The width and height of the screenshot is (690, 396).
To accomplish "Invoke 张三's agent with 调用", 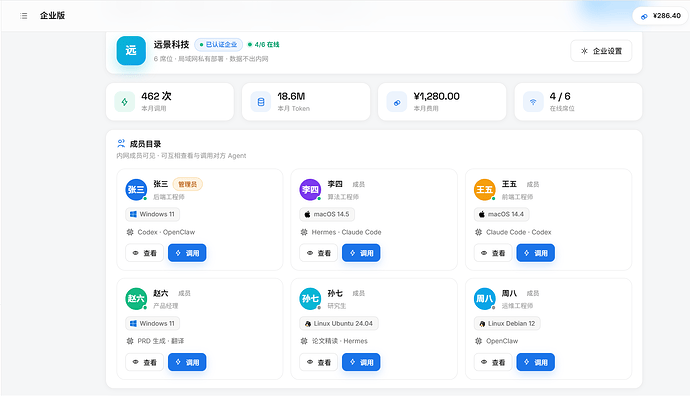I will [187, 253].
